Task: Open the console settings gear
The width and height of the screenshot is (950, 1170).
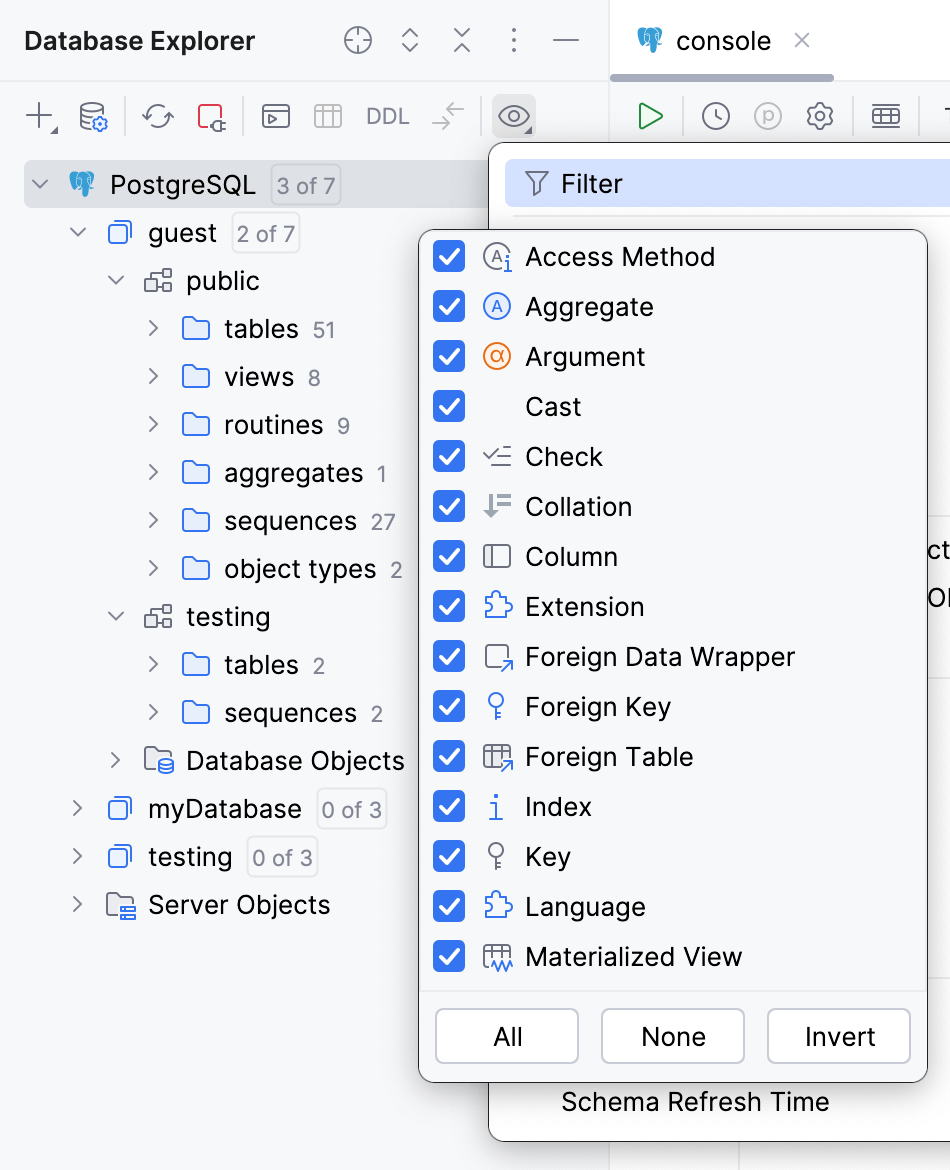Action: [x=819, y=116]
